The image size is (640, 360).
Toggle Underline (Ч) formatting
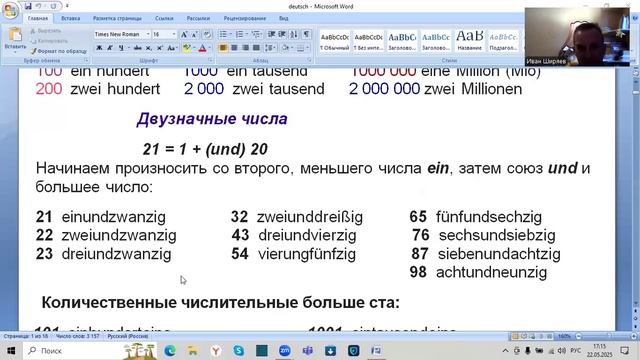tap(121, 48)
